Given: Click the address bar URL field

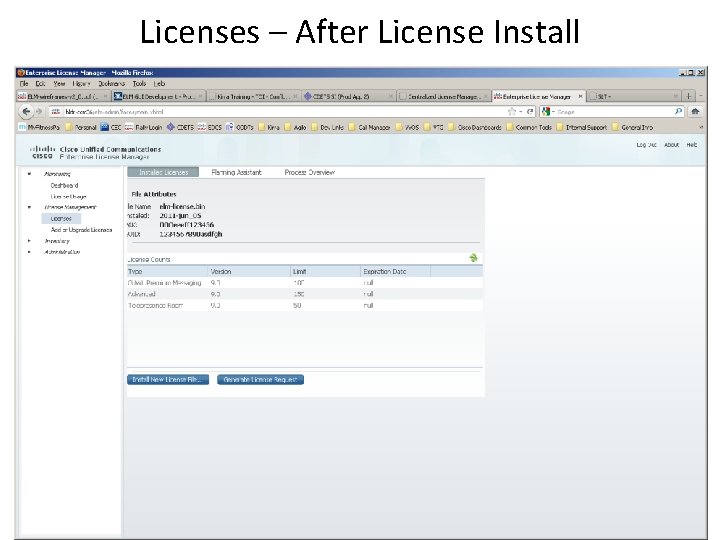Looking at the screenshot, I should (280, 111).
